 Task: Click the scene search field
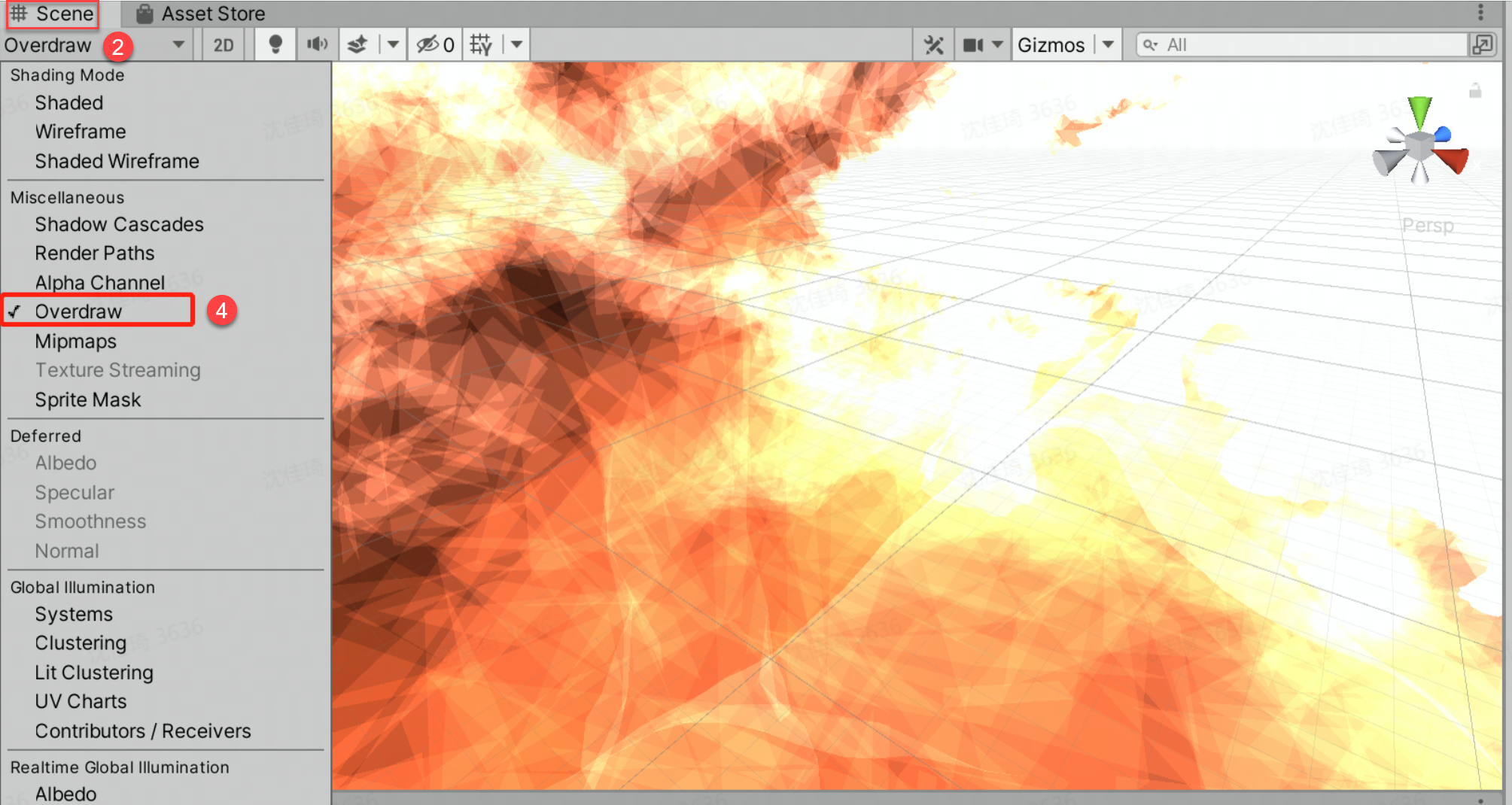pyautogui.click(x=1301, y=45)
